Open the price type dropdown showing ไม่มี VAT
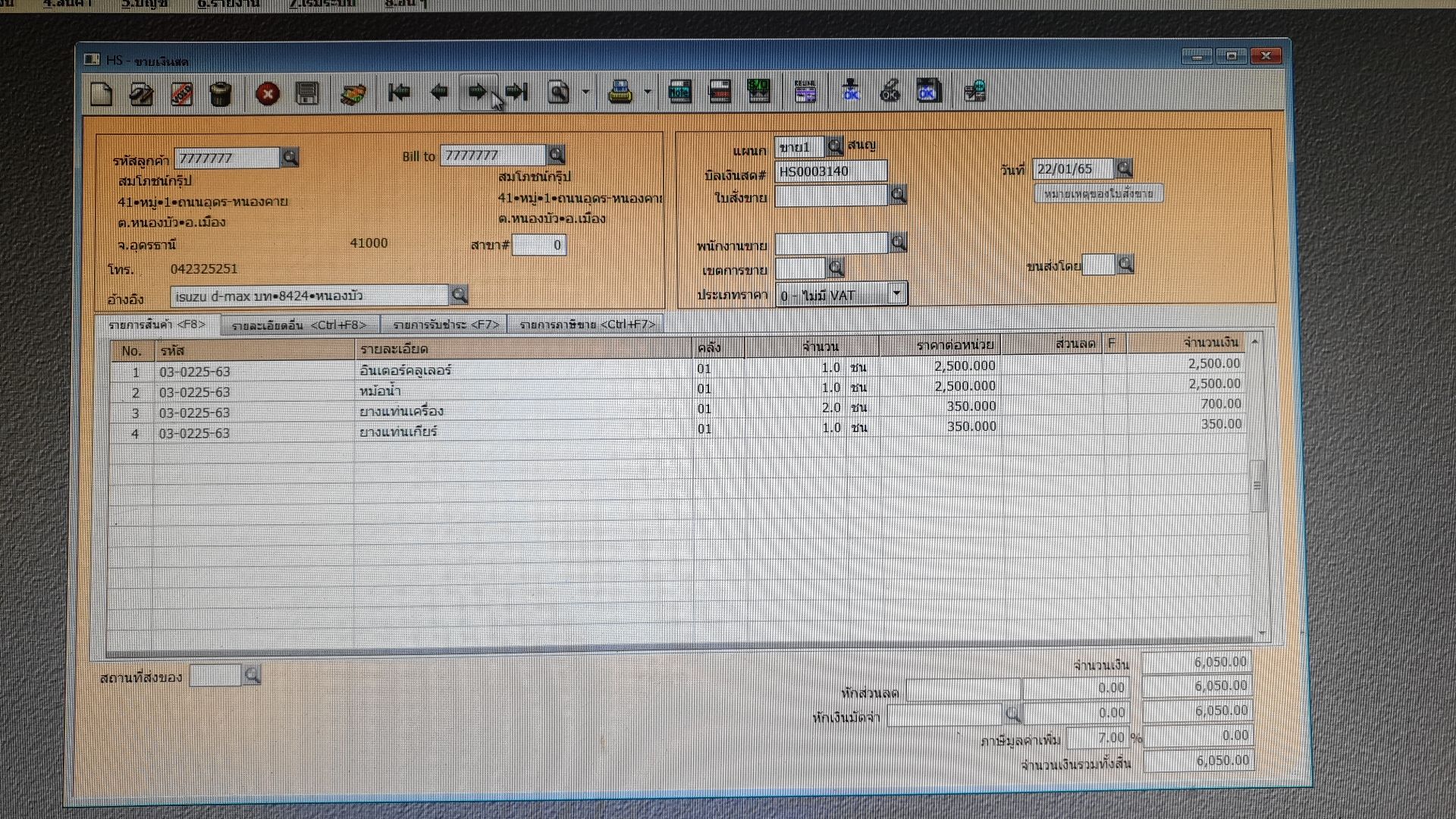The image size is (1456, 819). coord(896,293)
